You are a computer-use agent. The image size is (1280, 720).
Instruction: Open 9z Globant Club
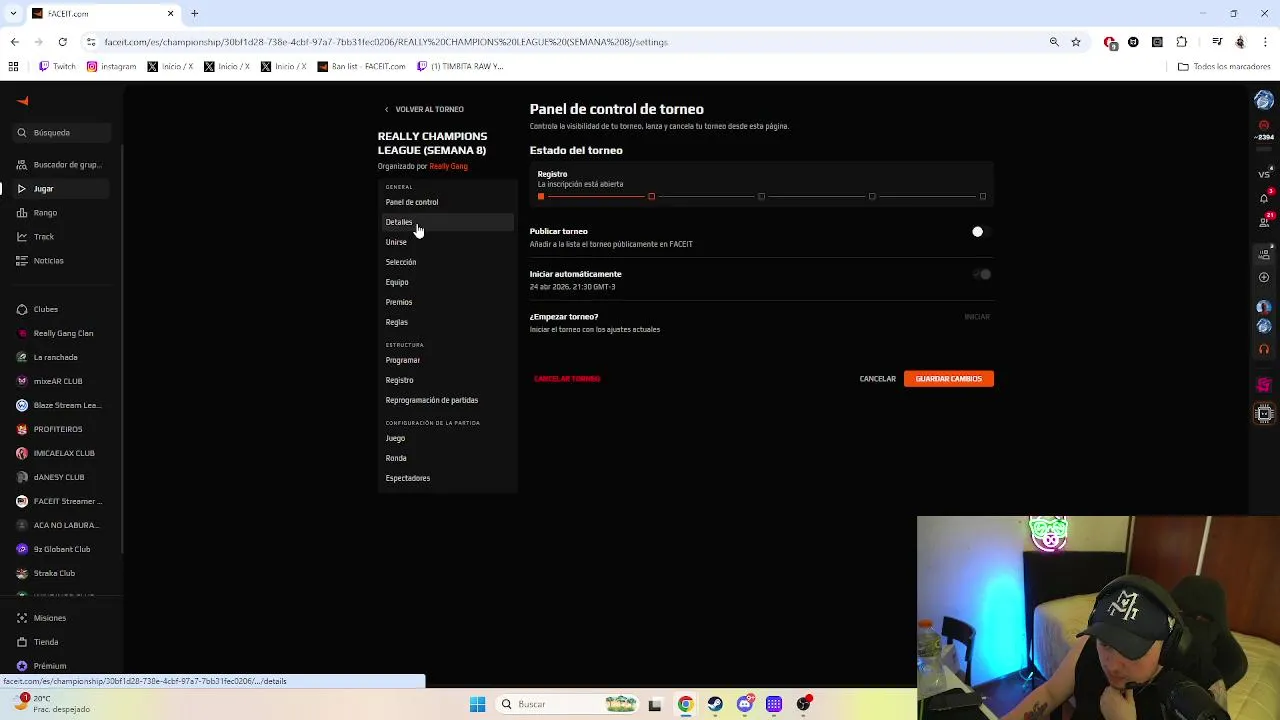[x=60, y=549]
